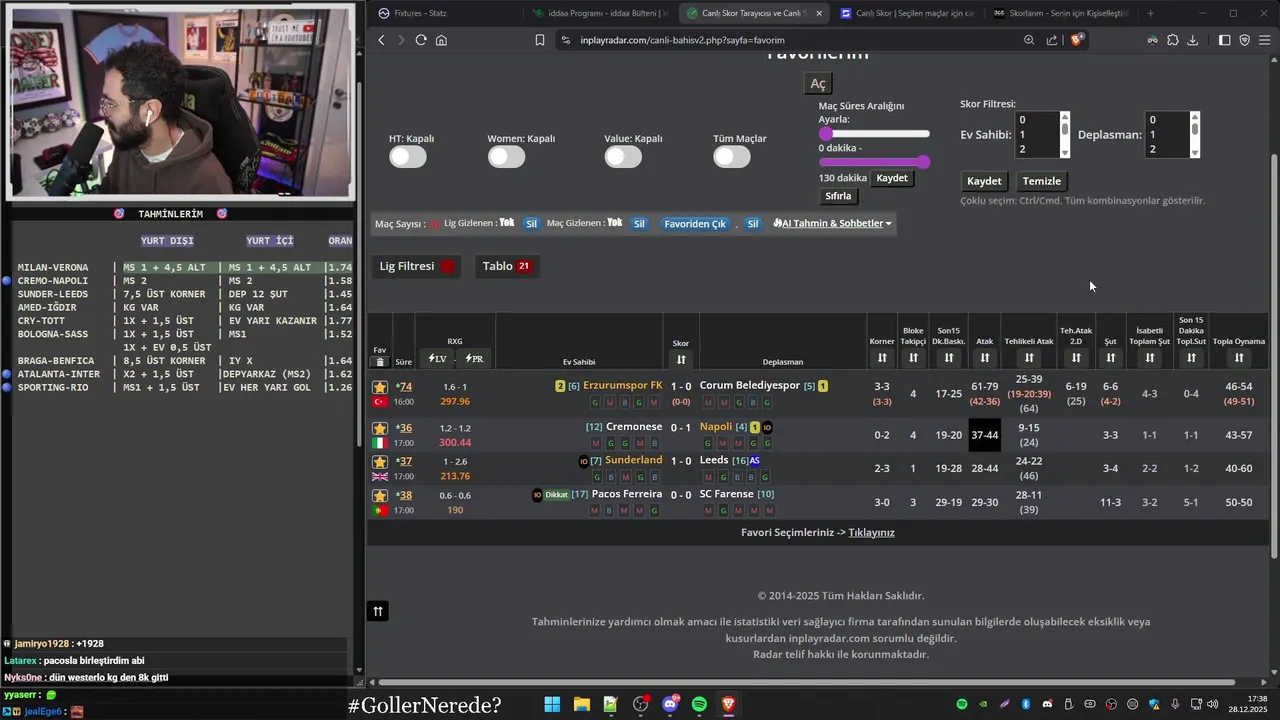Toggle the Value: Kapalı switch
This screenshot has width=1280, height=720.
(x=623, y=157)
